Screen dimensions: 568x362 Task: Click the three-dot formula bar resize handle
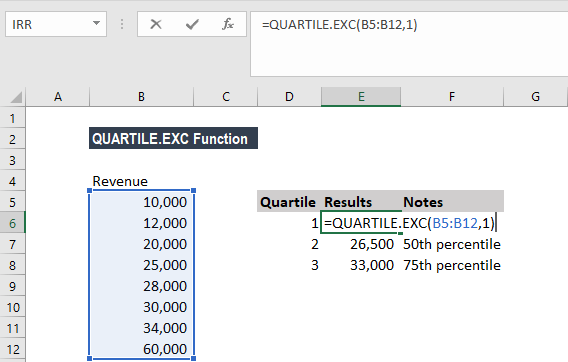pos(122,24)
